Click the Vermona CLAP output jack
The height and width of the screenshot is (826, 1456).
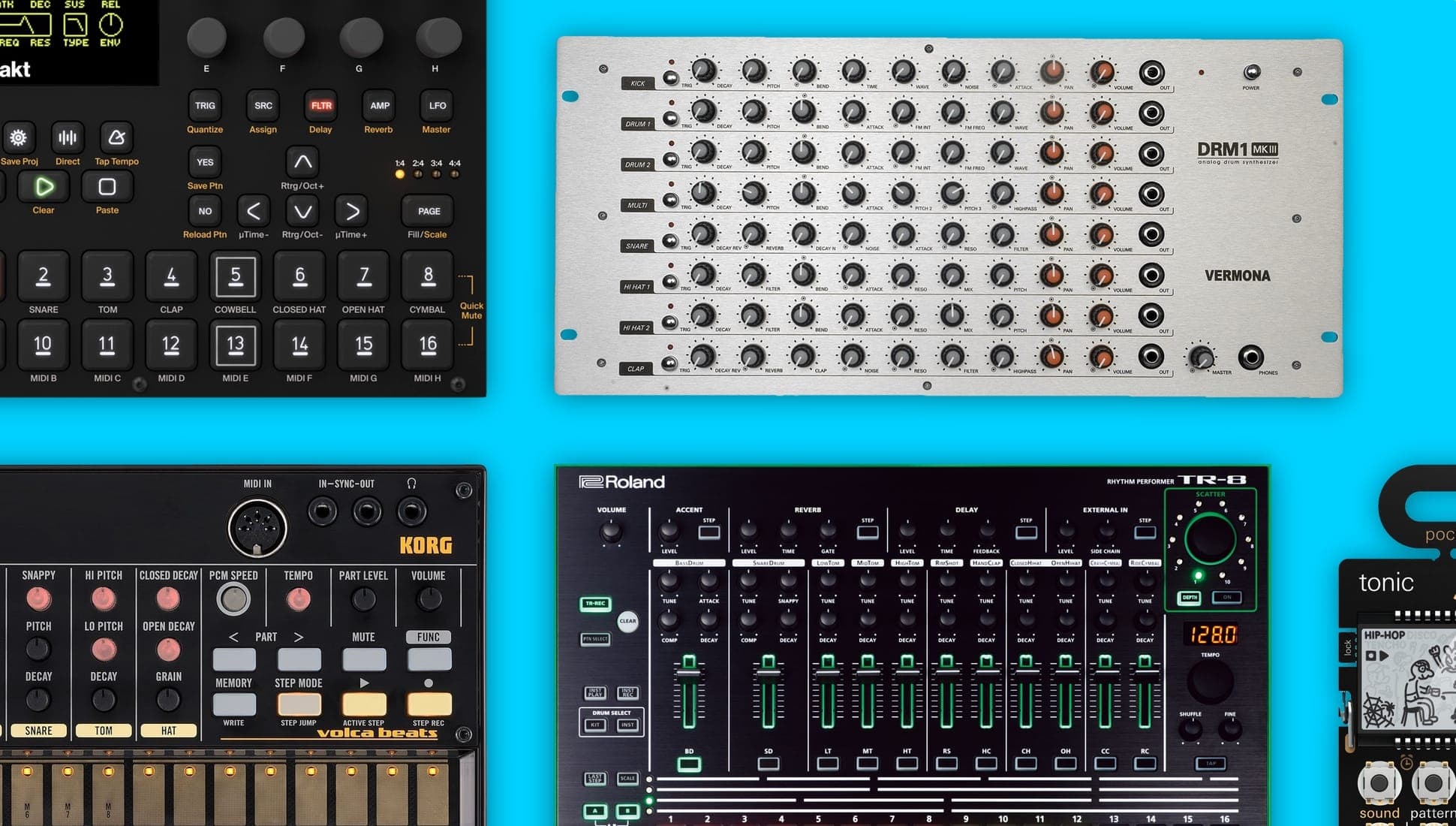[1151, 356]
